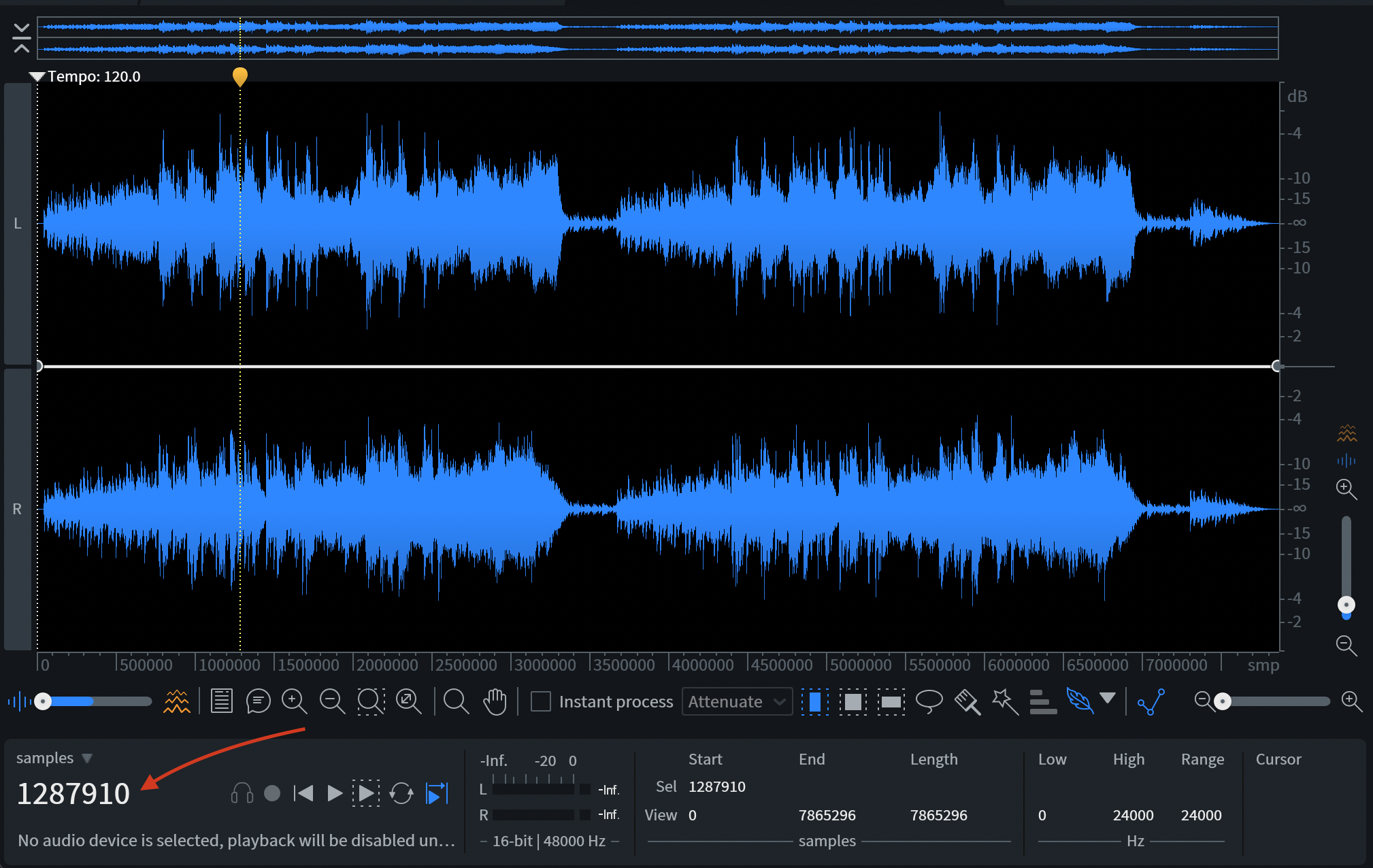This screenshot has height=868, width=1373.
Task: Click the orange spectrogram ruler icon at right
Action: (x=1346, y=433)
